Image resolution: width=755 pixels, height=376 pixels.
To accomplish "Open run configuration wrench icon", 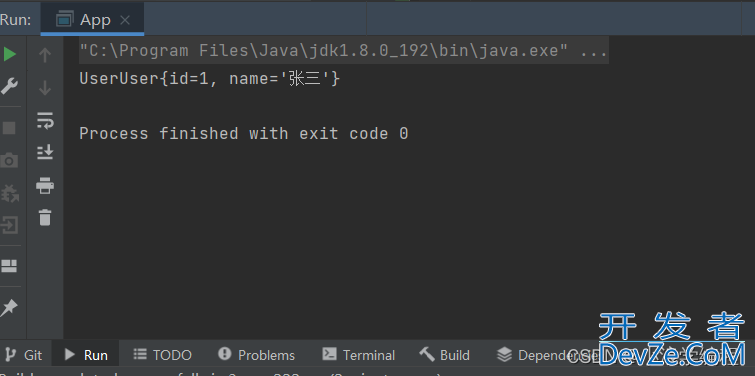I will pyautogui.click(x=9, y=87).
